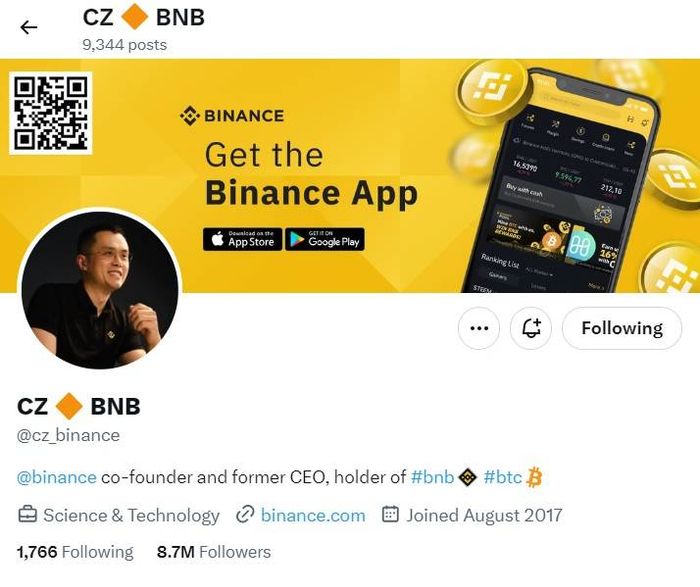Toggle the Following button
The image size is (700, 587).
coord(622,328)
